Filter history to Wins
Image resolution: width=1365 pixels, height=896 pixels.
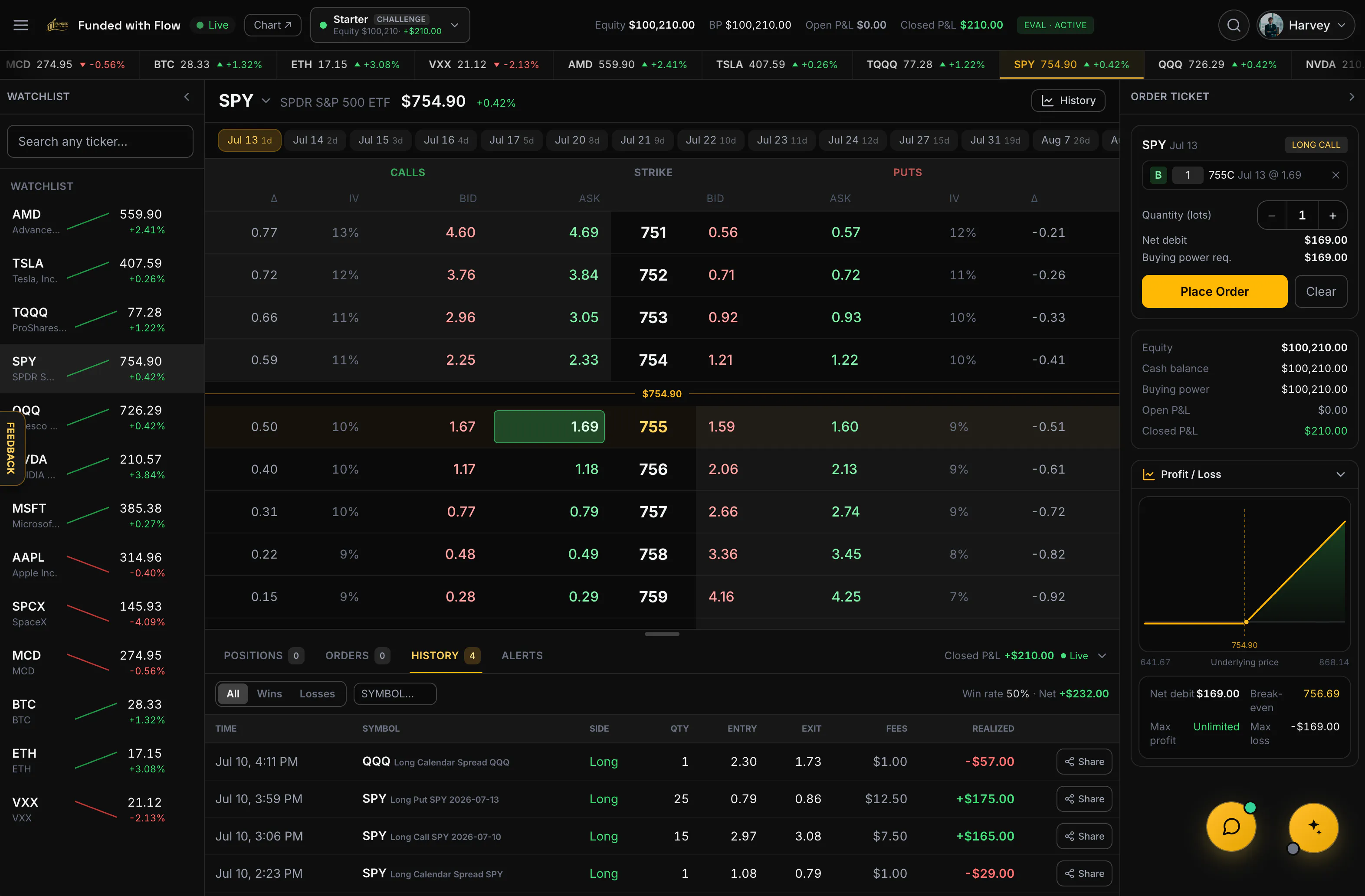pos(269,694)
